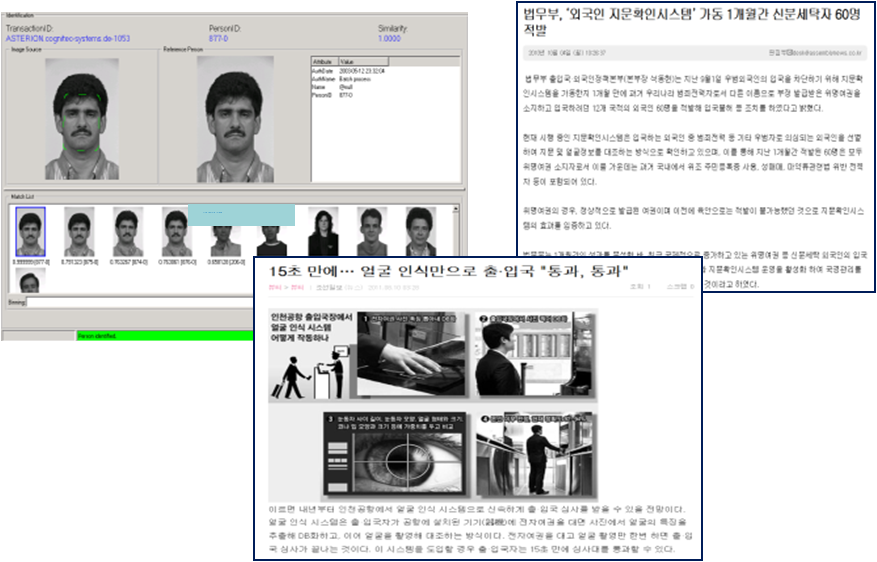The height and width of the screenshot is (562, 877).
Task: Click the fingerprint system article headline
Action: pyautogui.click(x=692, y=21)
